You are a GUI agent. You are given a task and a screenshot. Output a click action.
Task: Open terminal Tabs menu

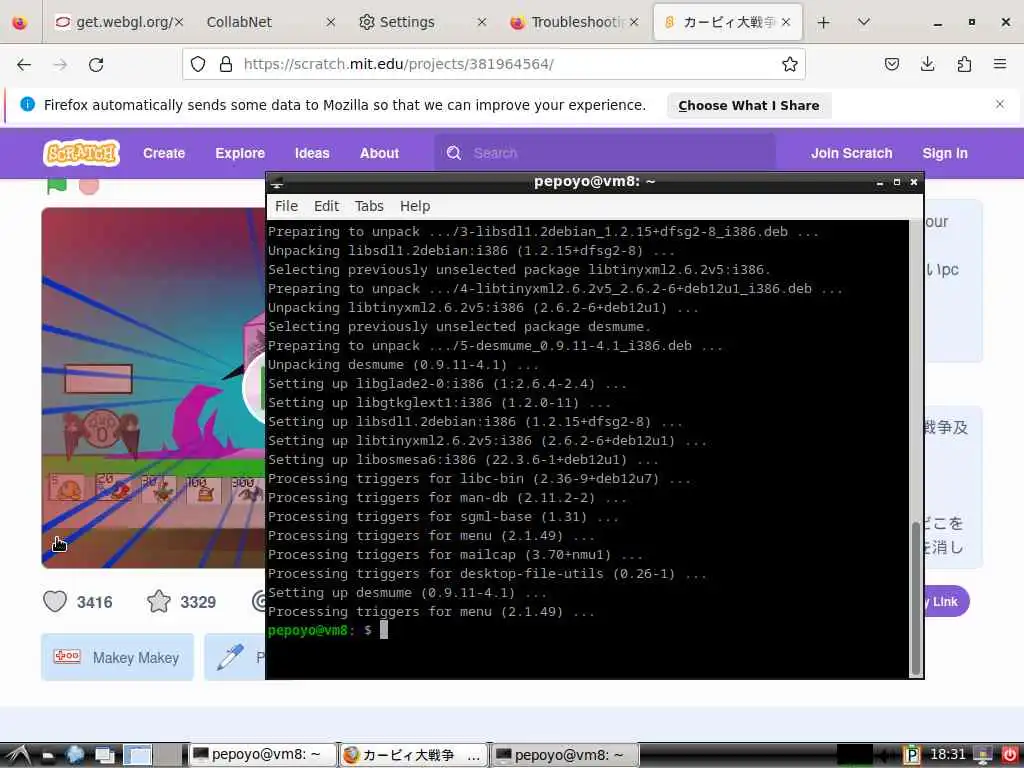coord(369,206)
